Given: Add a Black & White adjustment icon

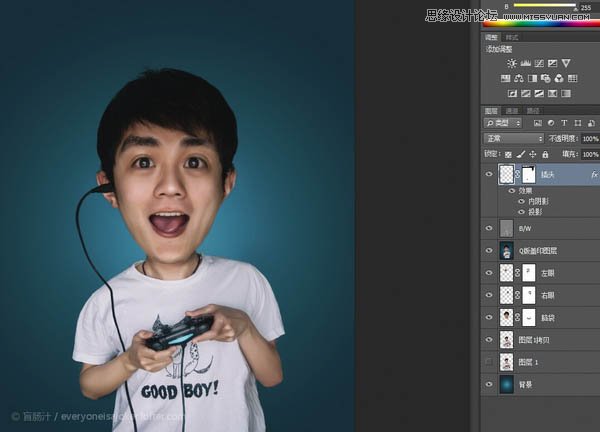Looking at the screenshot, I should pos(532,78).
